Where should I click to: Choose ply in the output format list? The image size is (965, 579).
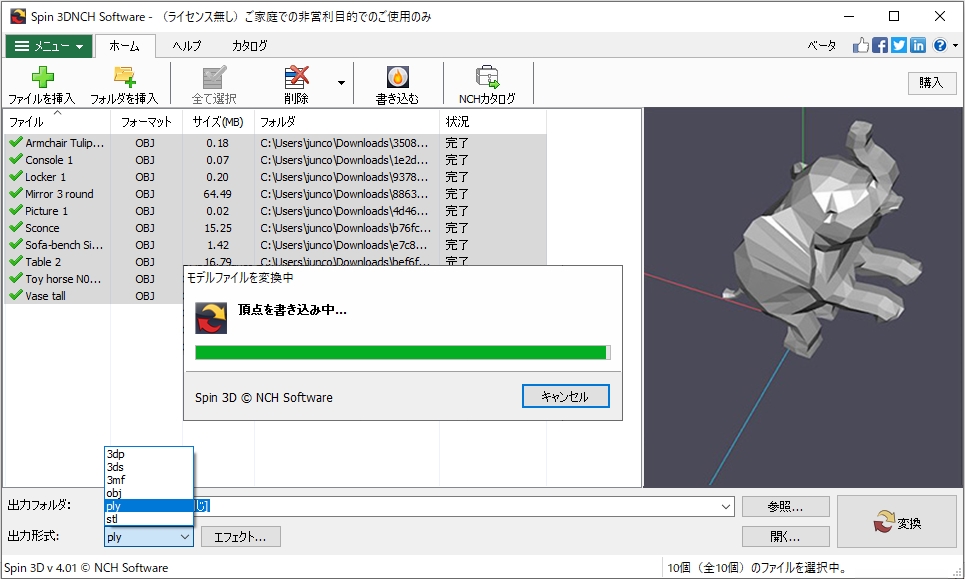pos(149,506)
